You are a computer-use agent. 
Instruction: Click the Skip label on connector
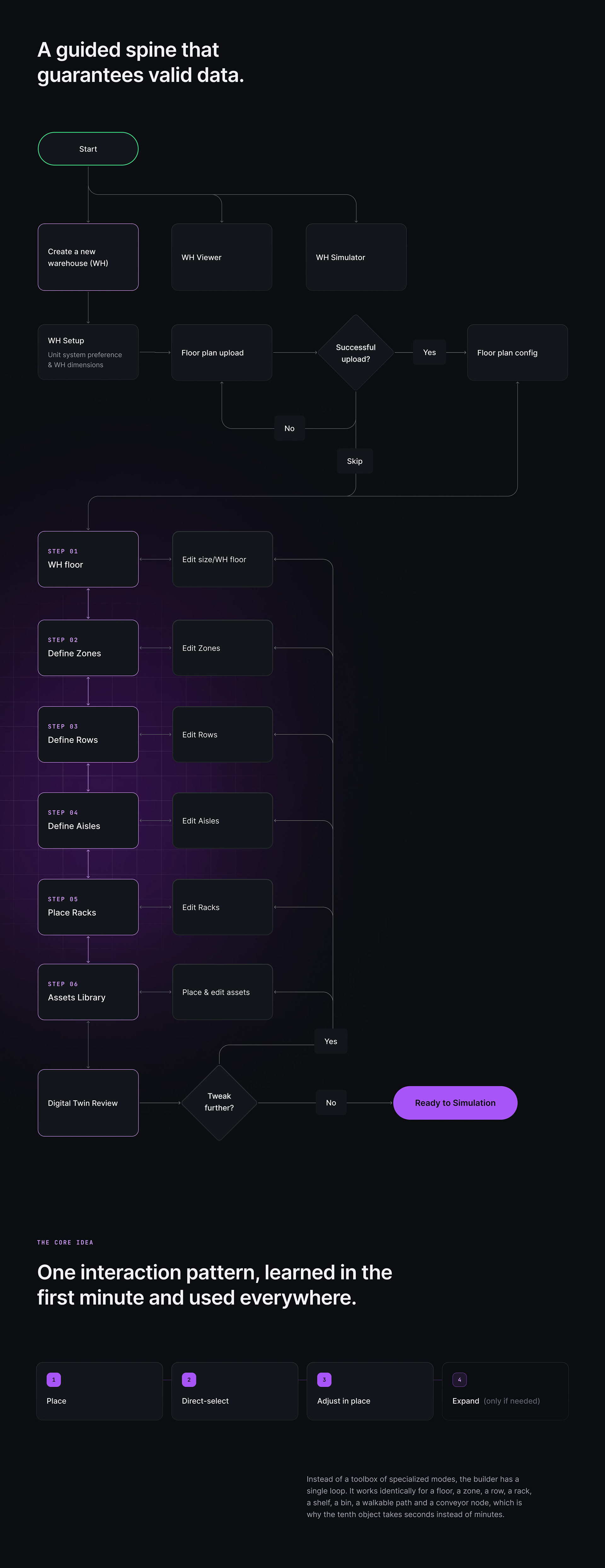[355, 461]
